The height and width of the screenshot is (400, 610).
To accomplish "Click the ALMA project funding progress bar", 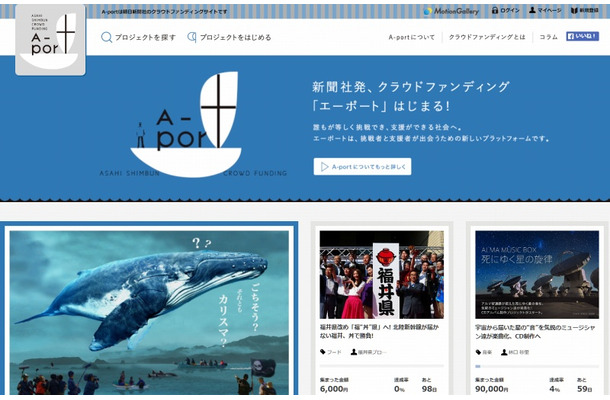I will click(x=537, y=366).
